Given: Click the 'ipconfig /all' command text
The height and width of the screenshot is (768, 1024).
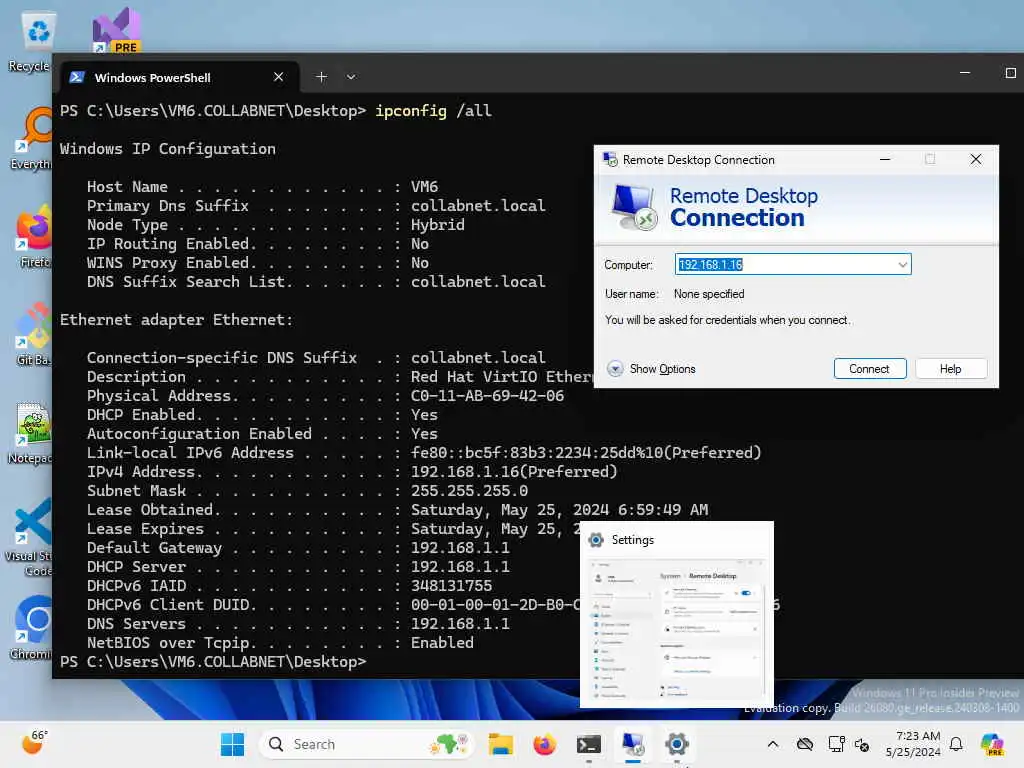Looking at the screenshot, I should pos(433,110).
